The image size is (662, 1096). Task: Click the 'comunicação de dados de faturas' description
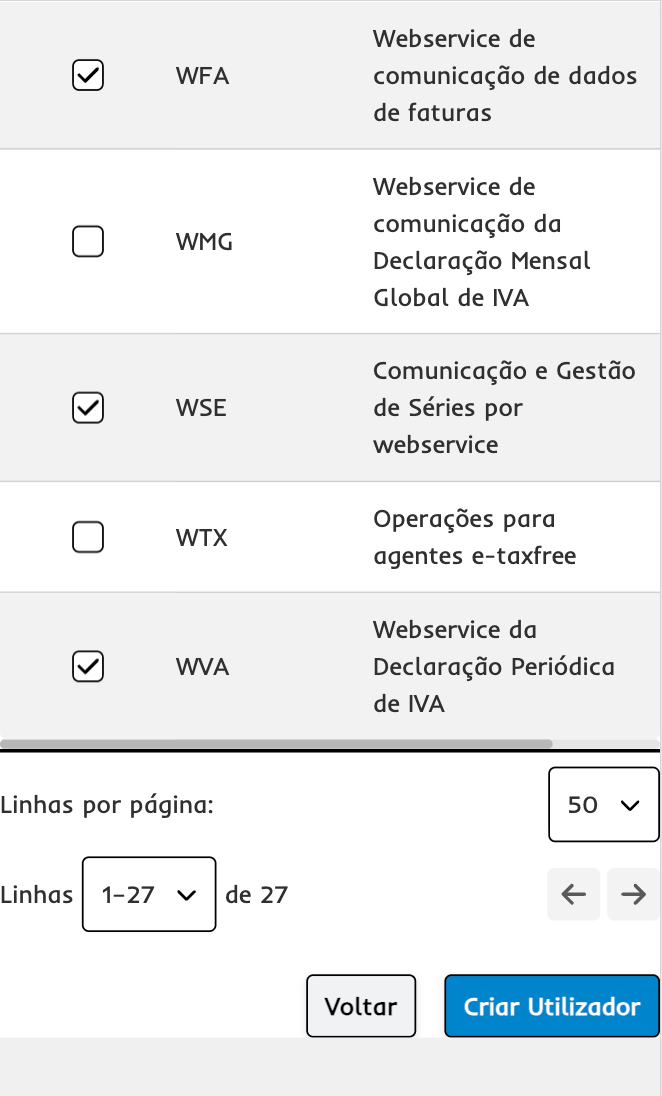pos(504,76)
